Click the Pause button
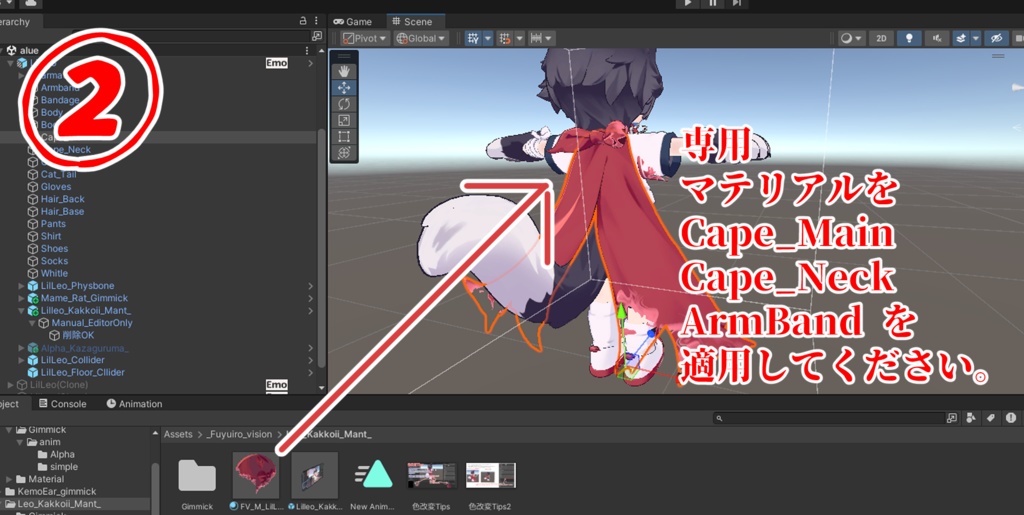This screenshot has height=515, width=1024. (712, 3)
